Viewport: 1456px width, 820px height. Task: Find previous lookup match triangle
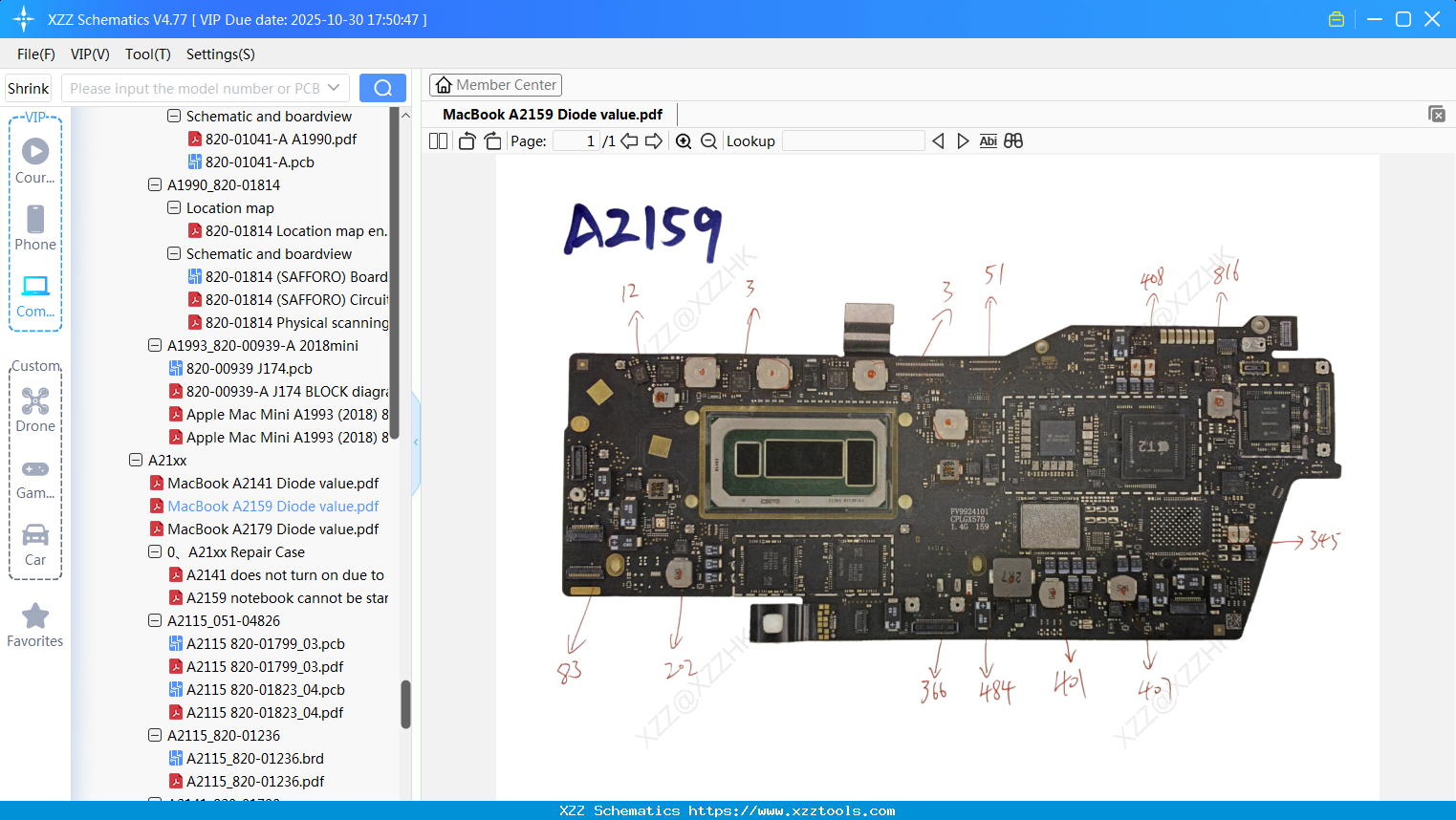[x=938, y=141]
